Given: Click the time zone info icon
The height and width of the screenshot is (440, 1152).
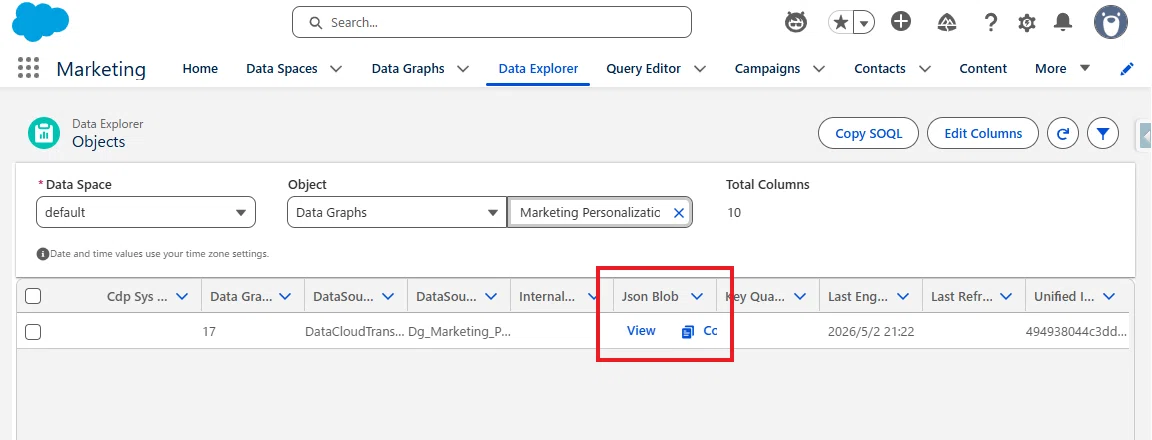Looking at the screenshot, I should [43, 254].
